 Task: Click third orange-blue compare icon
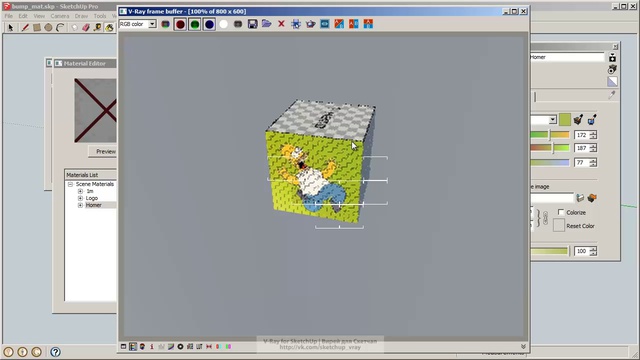(368, 24)
